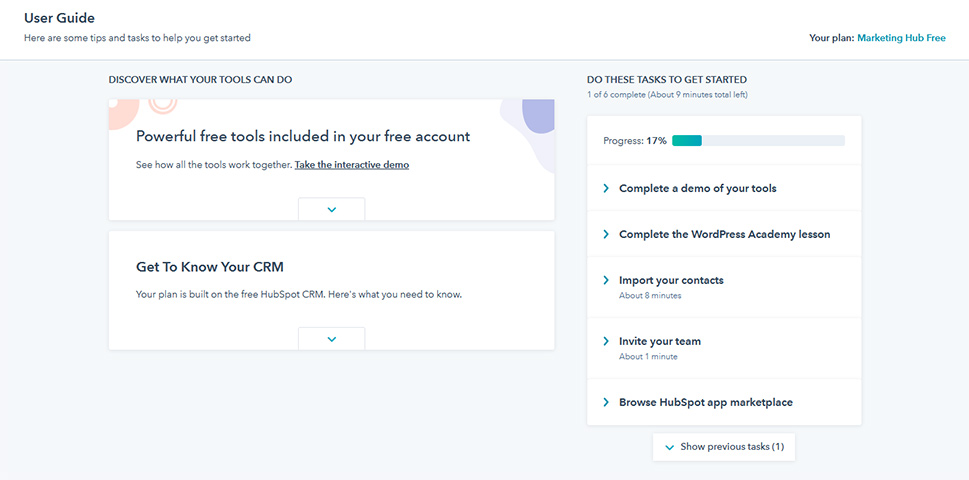969x480 pixels.
Task: Select Complete the WordPress Academy lesson task
Action: click(x=724, y=234)
